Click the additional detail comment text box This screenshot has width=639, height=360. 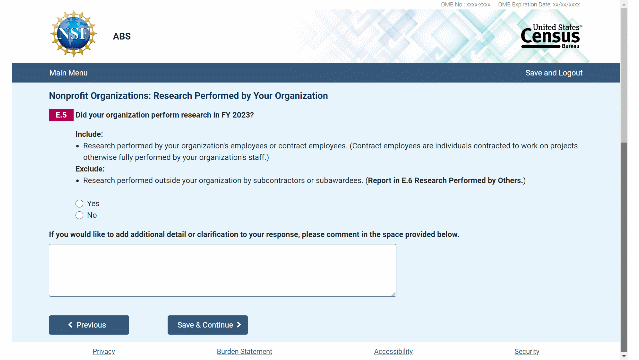pyautogui.click(x=222, y=270)
